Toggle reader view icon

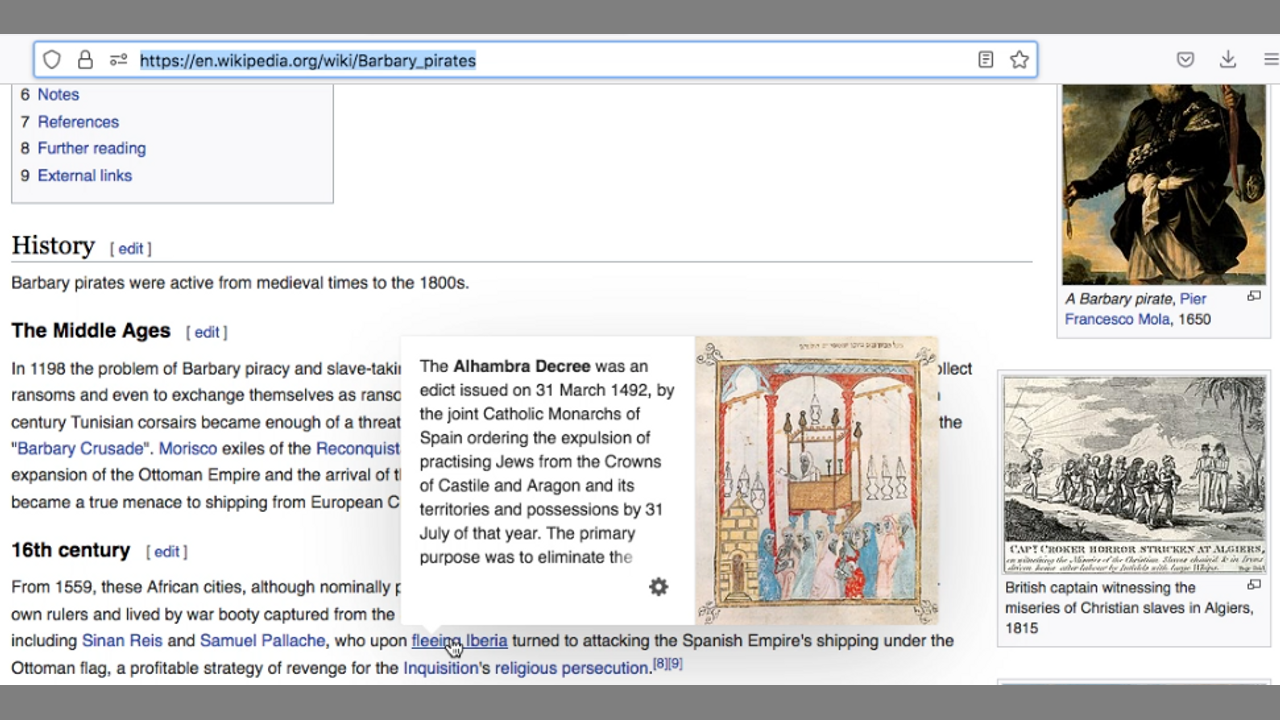click(986, 60)
